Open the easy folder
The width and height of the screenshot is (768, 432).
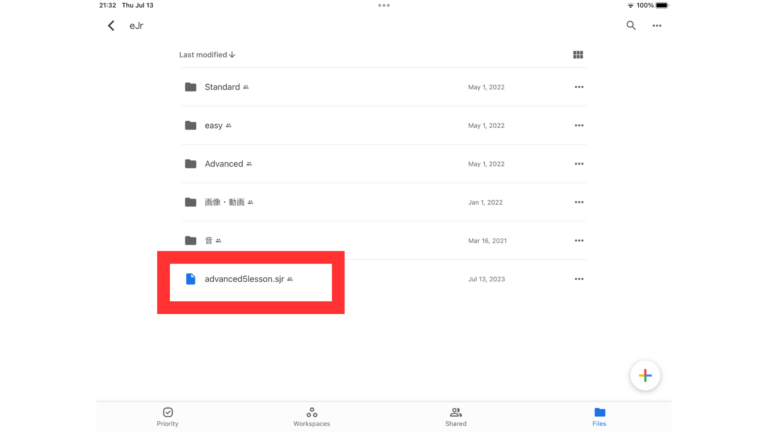pyautogui.click(x=213, y=125)
